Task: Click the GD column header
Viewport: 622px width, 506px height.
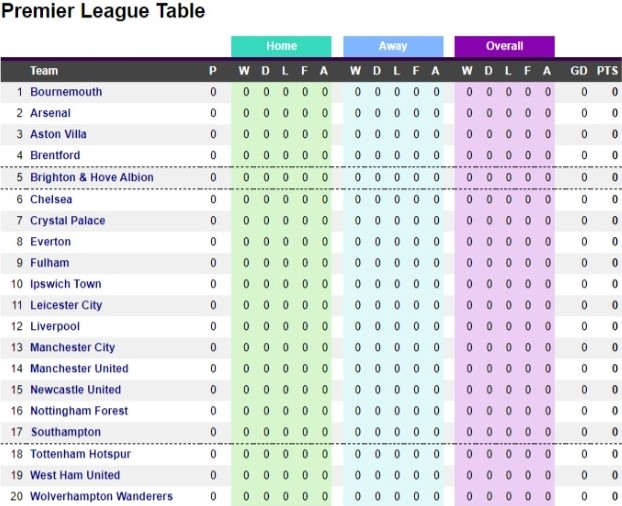Action: (x=579, y=71)
